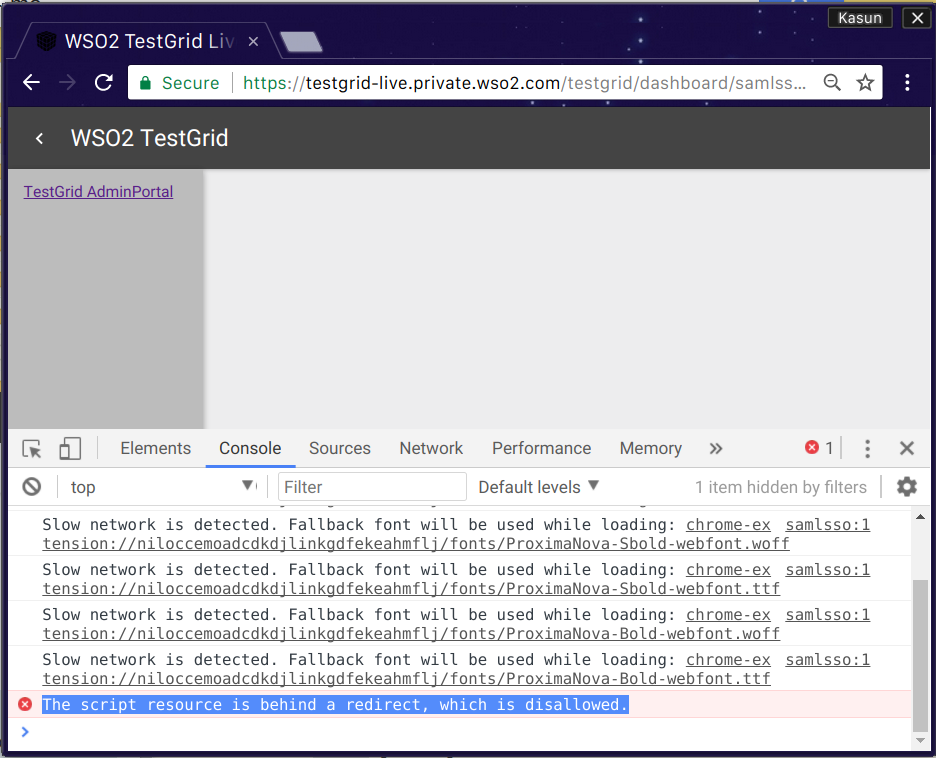This screenshot has height=758, width=936.
Task: Open the zoom magnifier icon in address bar
Action: point(832,82)
